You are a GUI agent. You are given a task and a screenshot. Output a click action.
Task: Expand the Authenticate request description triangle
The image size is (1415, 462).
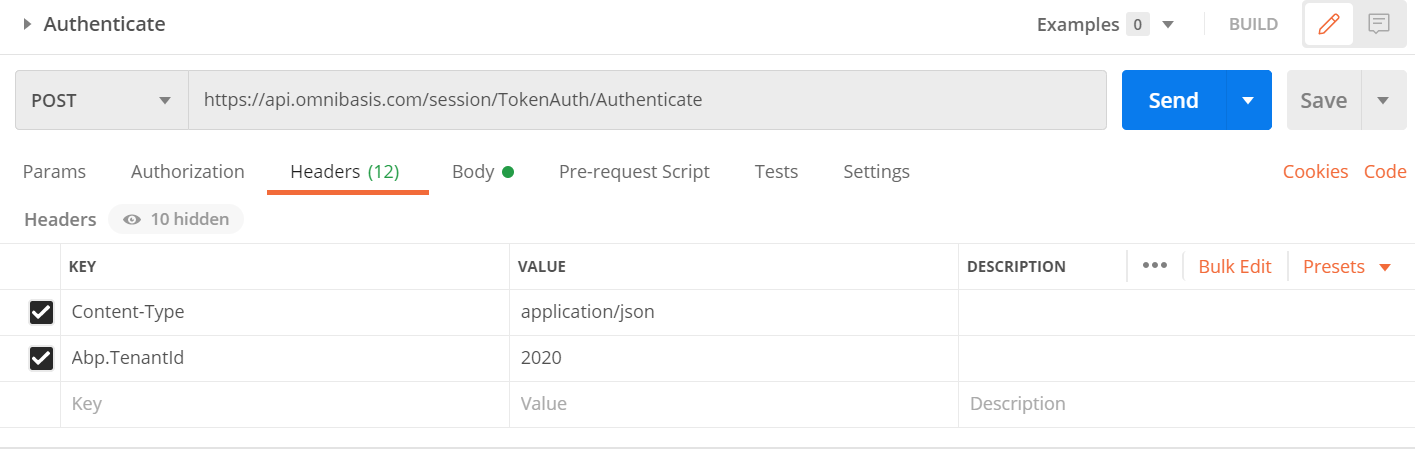[x=28, y=24]
